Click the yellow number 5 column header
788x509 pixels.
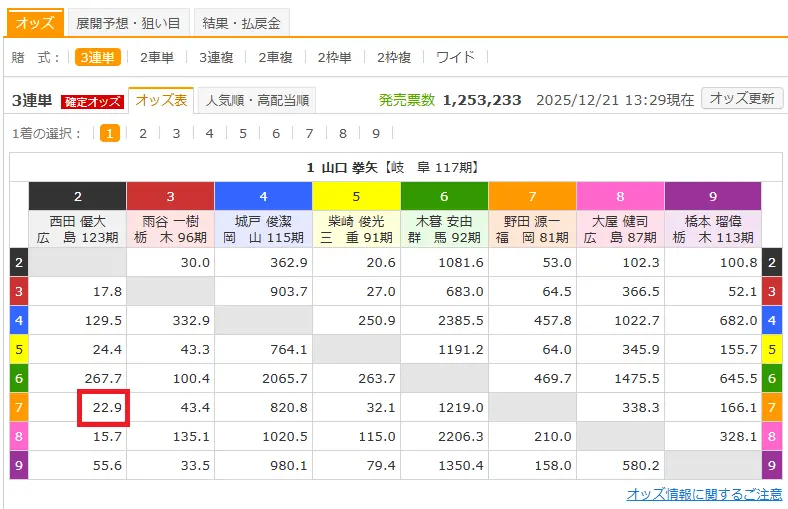coord(355,196)
